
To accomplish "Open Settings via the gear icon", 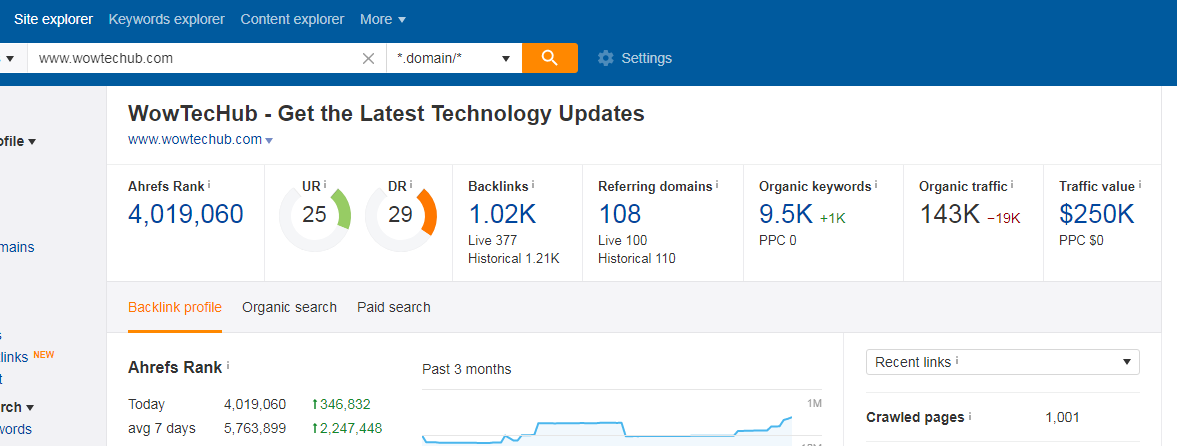I will 605,58.
